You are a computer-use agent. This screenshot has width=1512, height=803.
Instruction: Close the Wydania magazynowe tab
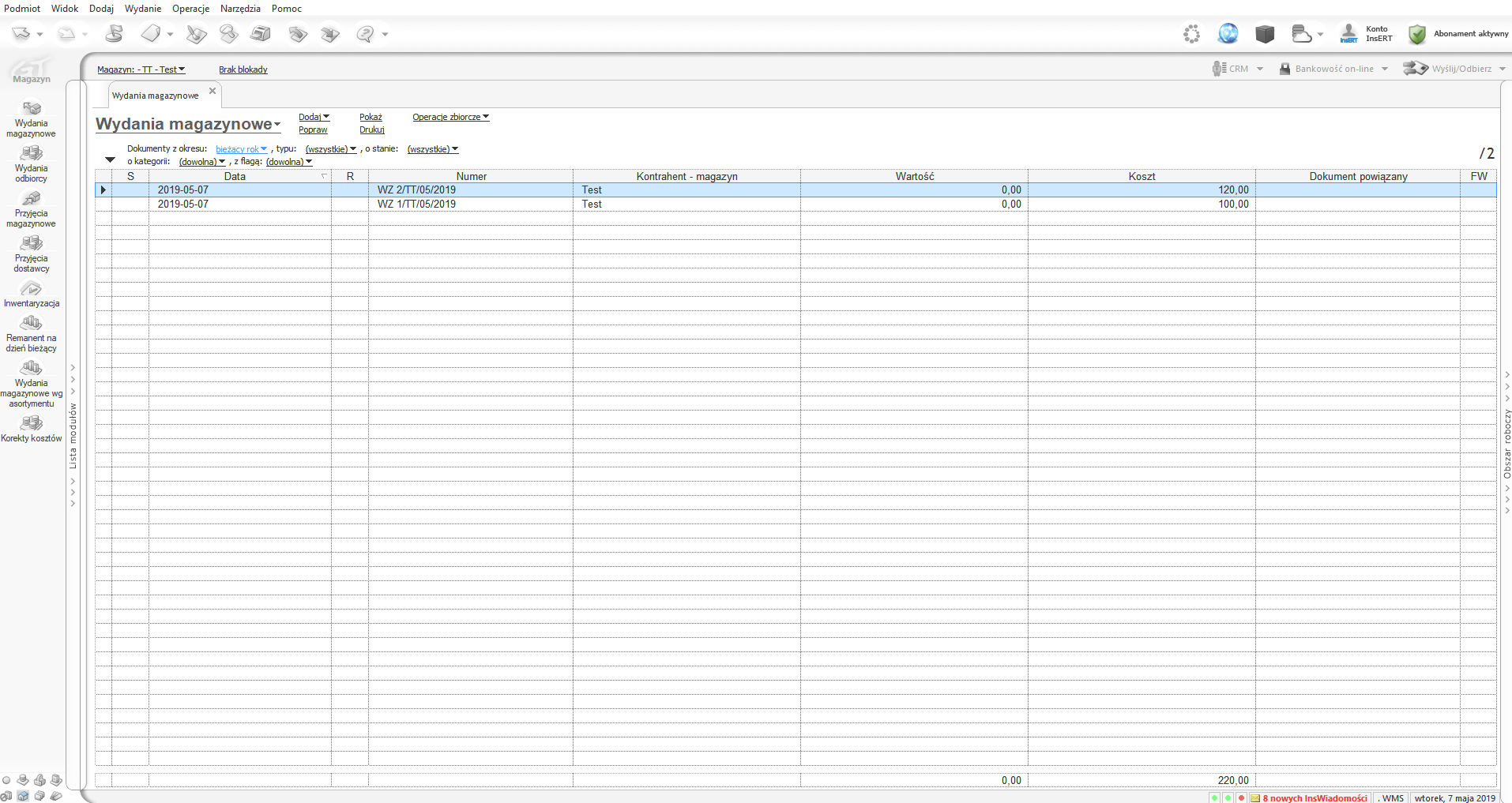(x=213, y=92)
